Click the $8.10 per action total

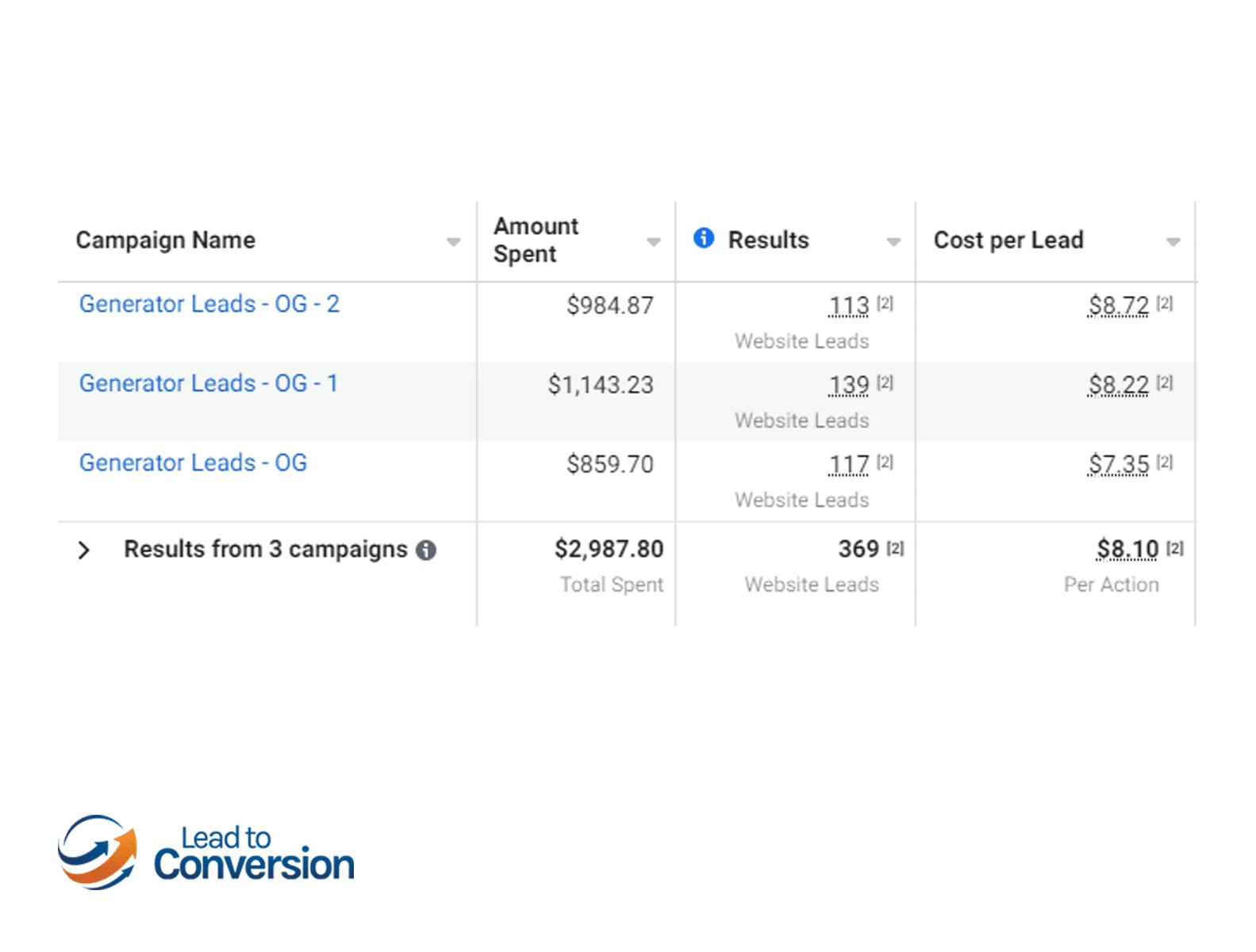[1127, 549]
